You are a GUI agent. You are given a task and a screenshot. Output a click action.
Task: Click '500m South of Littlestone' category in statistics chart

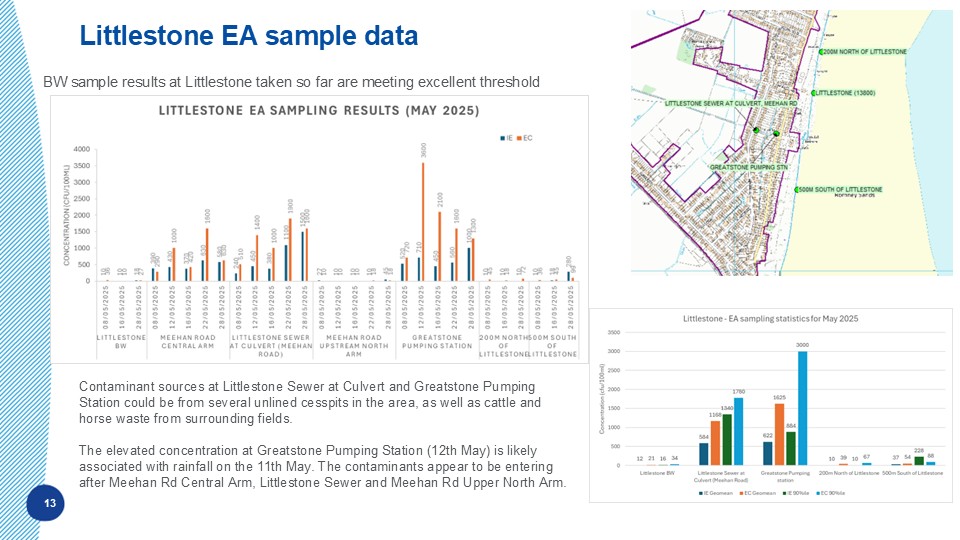pos(912,473)
